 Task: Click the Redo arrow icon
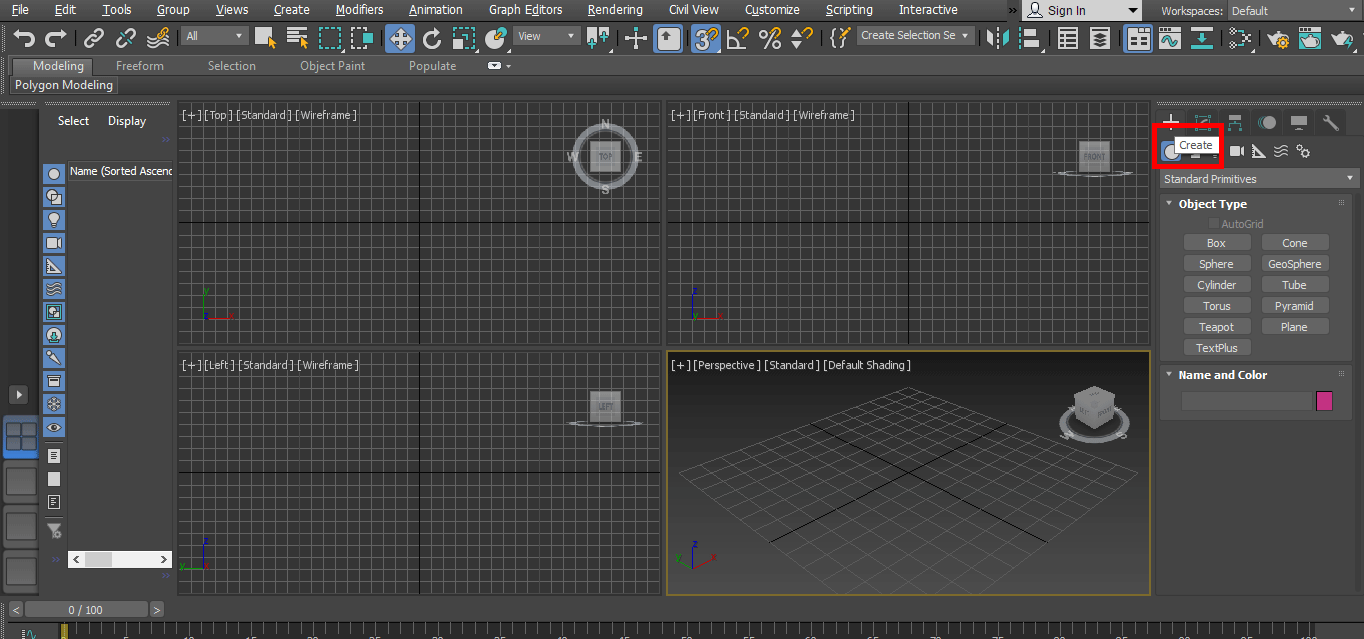coord(56,39)
